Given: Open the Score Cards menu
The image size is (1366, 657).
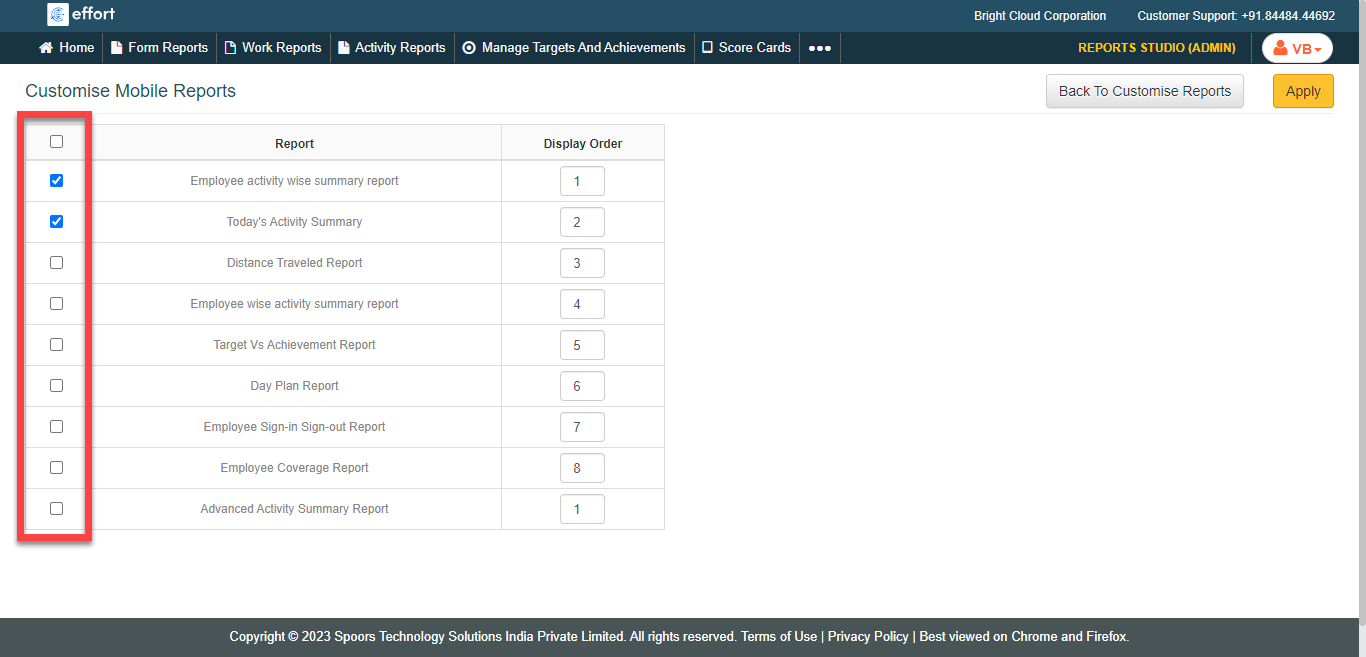Looking at the screenshot, I should (x=754, y=48).
